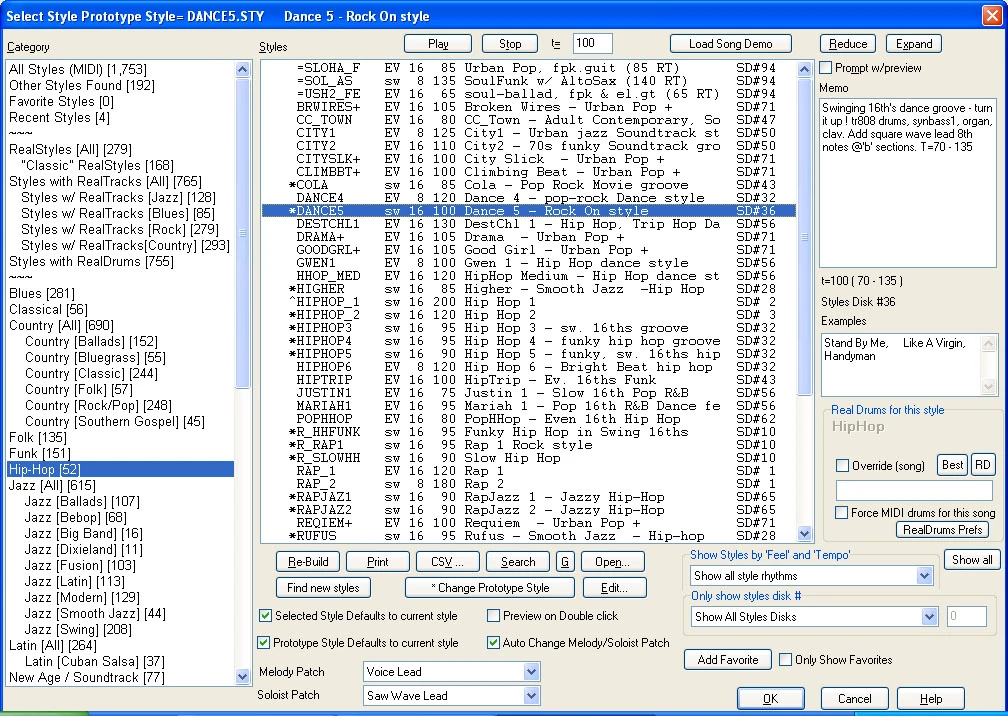The width and height of the screenshot is (1008, 716).
Task: Click Load Song Demo button
Action: (x=730, y=43)
